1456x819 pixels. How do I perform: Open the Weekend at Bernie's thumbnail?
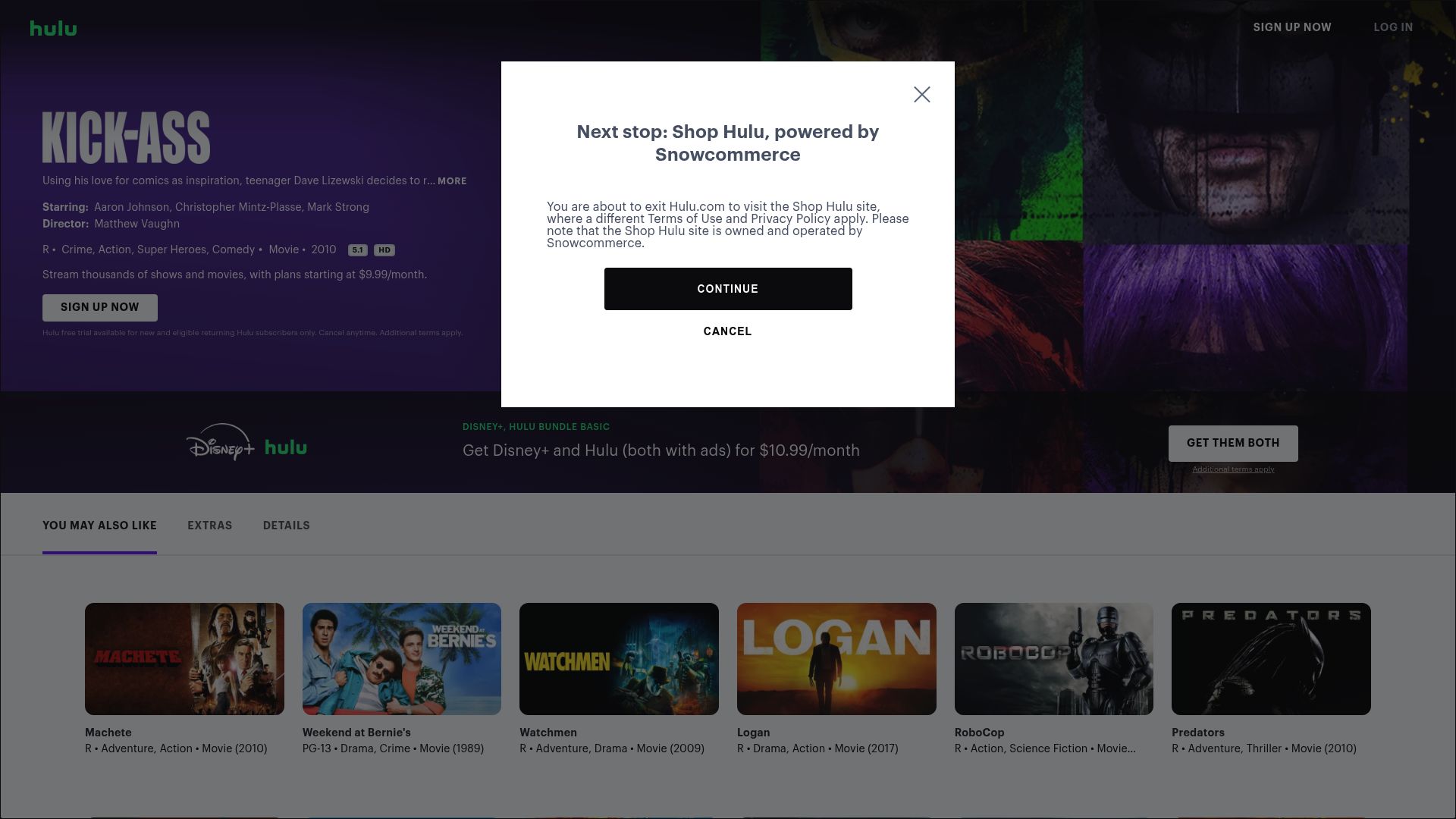(x=402, y=659)
